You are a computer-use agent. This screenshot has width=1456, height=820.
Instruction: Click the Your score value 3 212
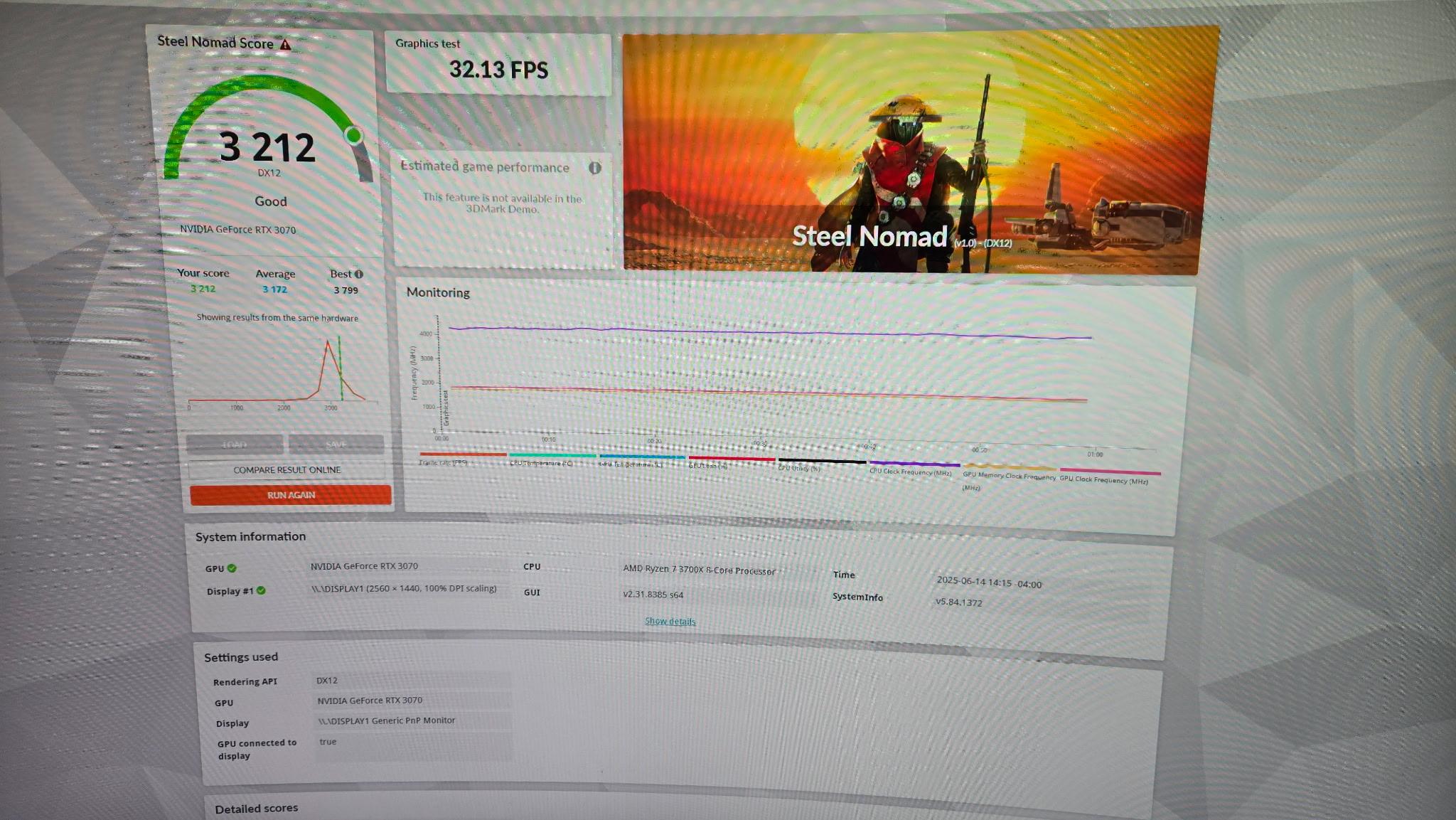point(203,289)
